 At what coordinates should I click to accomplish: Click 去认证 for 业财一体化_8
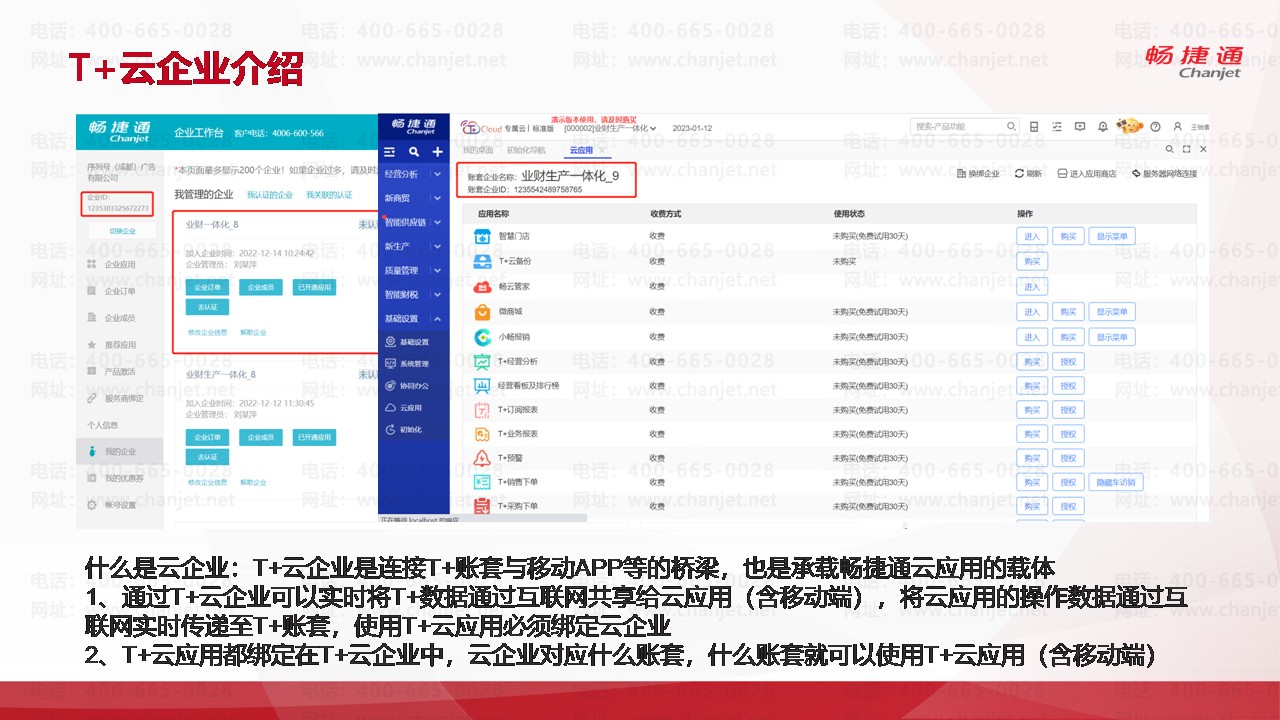pyautogui.click(x=207, y=307)
